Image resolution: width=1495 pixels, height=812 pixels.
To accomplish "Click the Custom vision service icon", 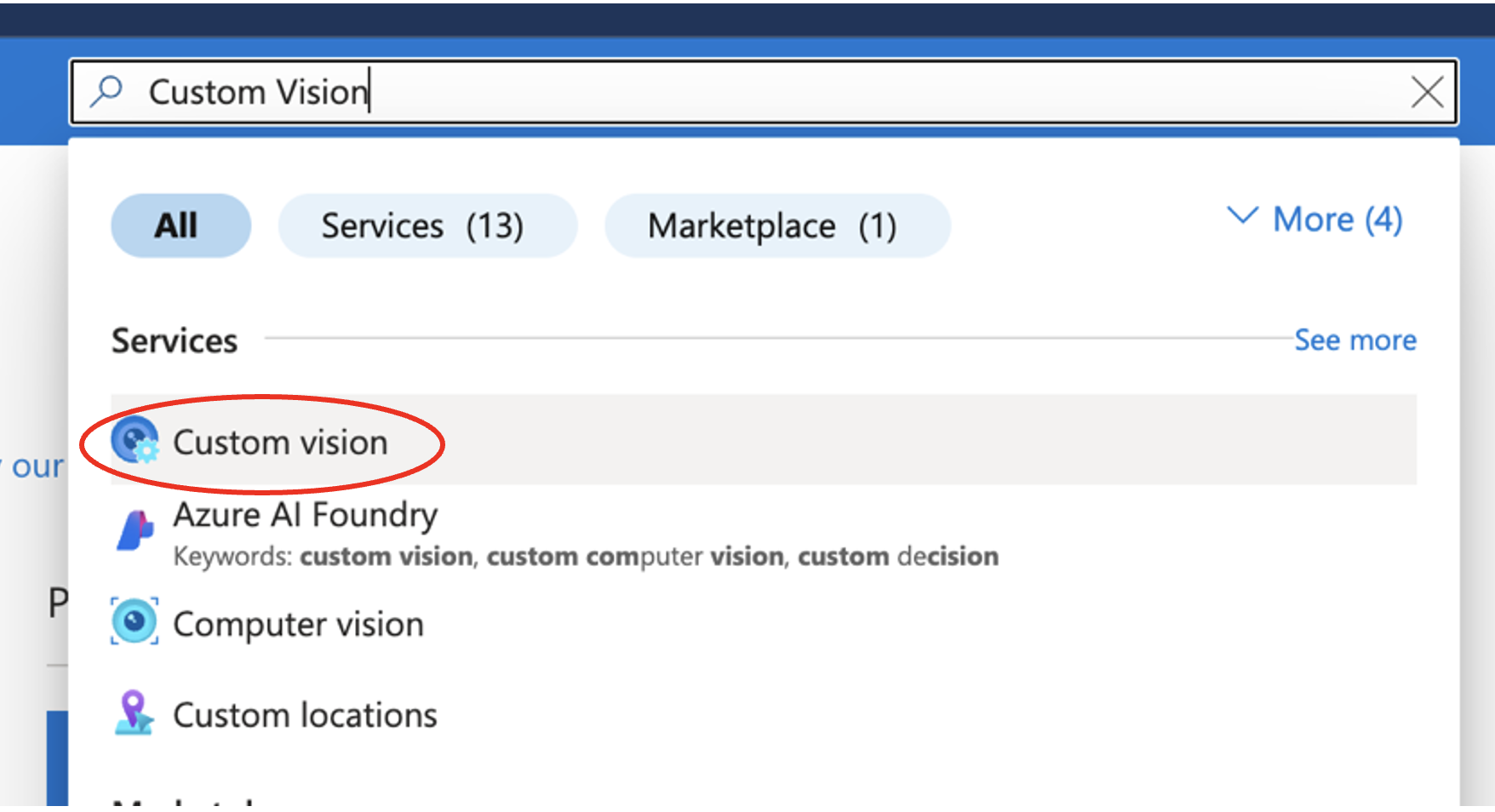I will pyautogui.click(x=135, y=440).
